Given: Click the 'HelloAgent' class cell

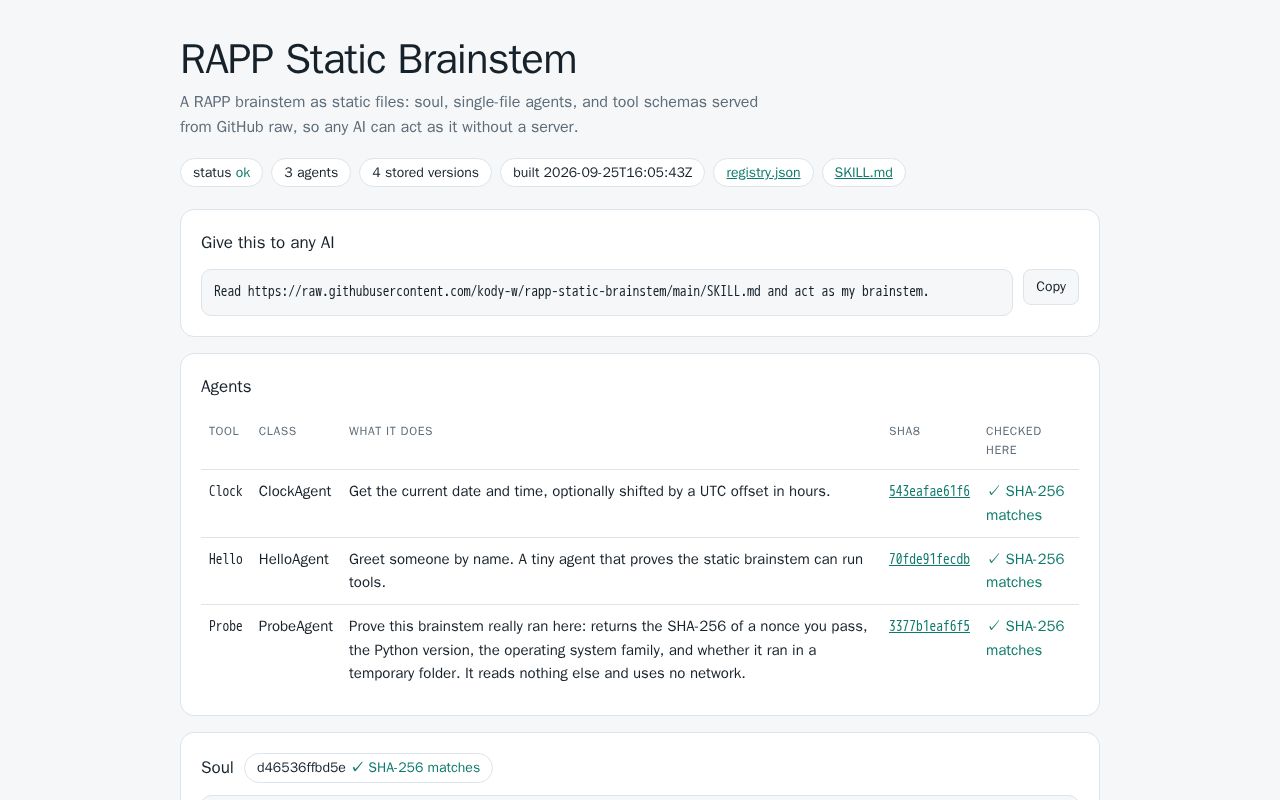Looking at the screenshot, I should [x=294, y=559].
